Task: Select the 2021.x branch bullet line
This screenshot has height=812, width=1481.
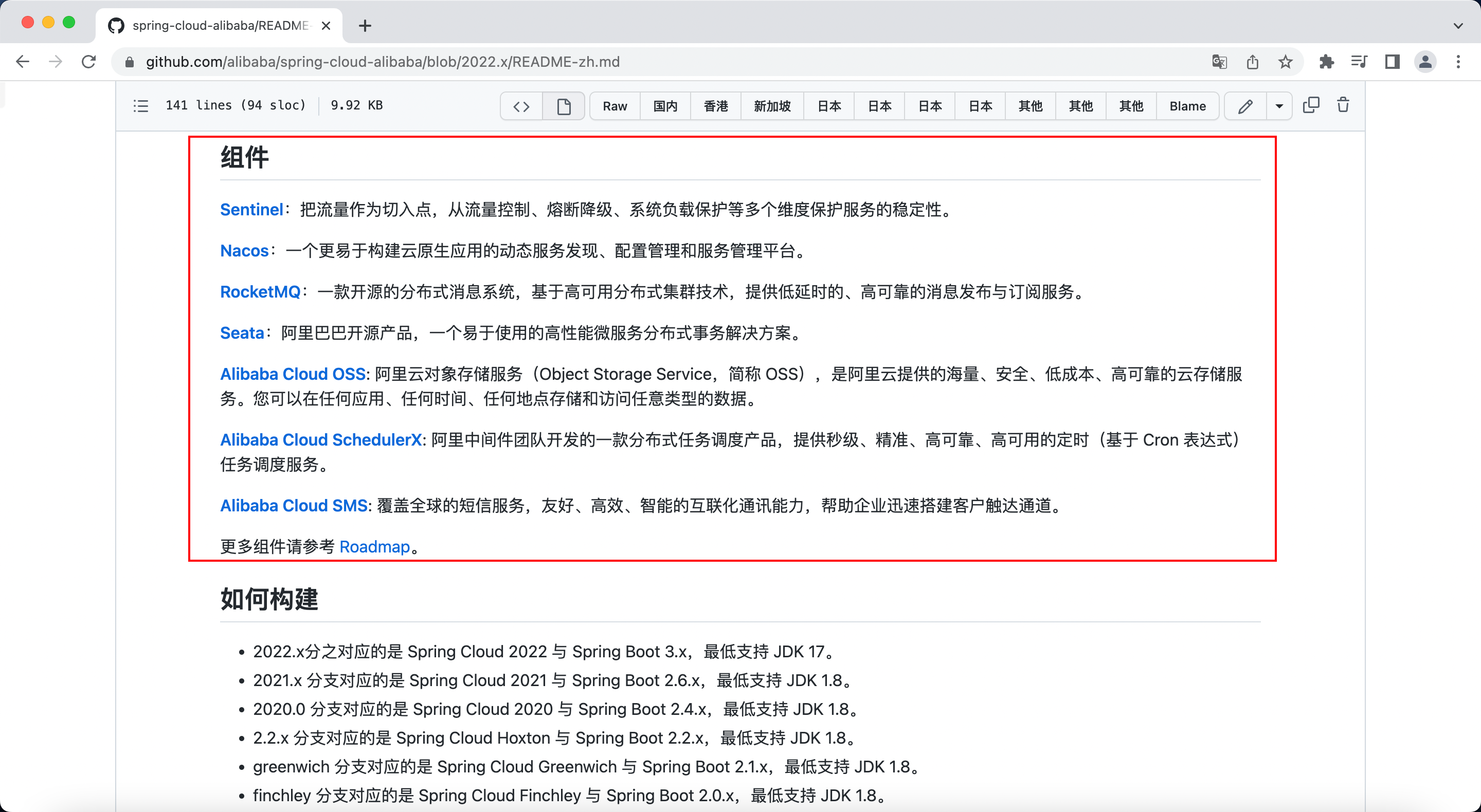Action: [554, 680]
